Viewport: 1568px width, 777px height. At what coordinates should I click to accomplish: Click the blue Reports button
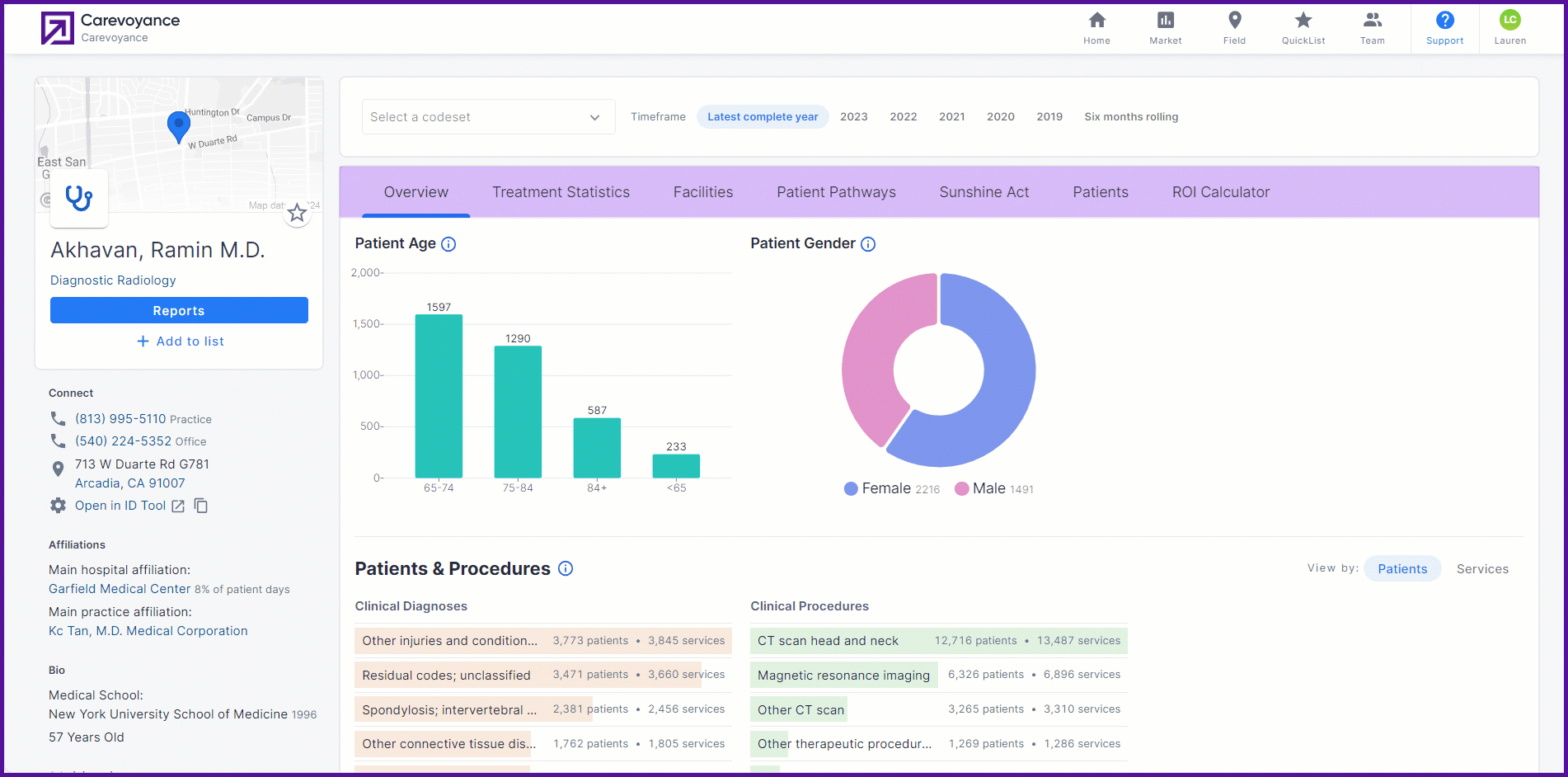pyautogui.click(x=179, y=311)
